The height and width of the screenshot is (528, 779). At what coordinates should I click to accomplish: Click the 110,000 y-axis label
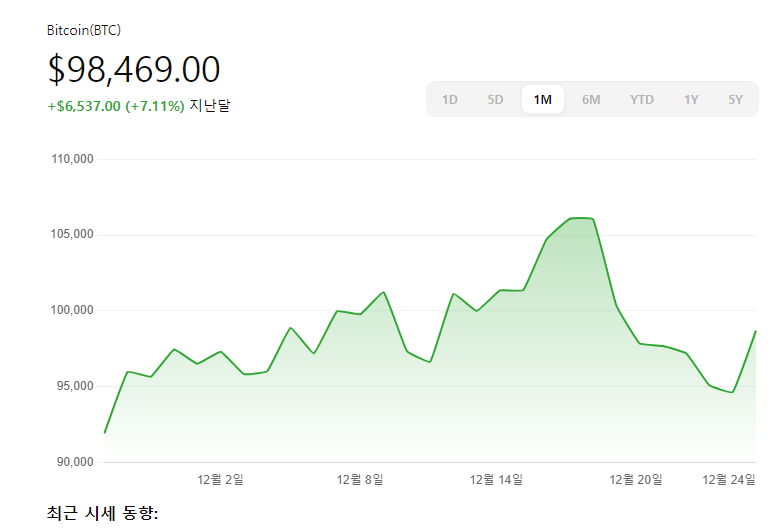click(72, 159)
